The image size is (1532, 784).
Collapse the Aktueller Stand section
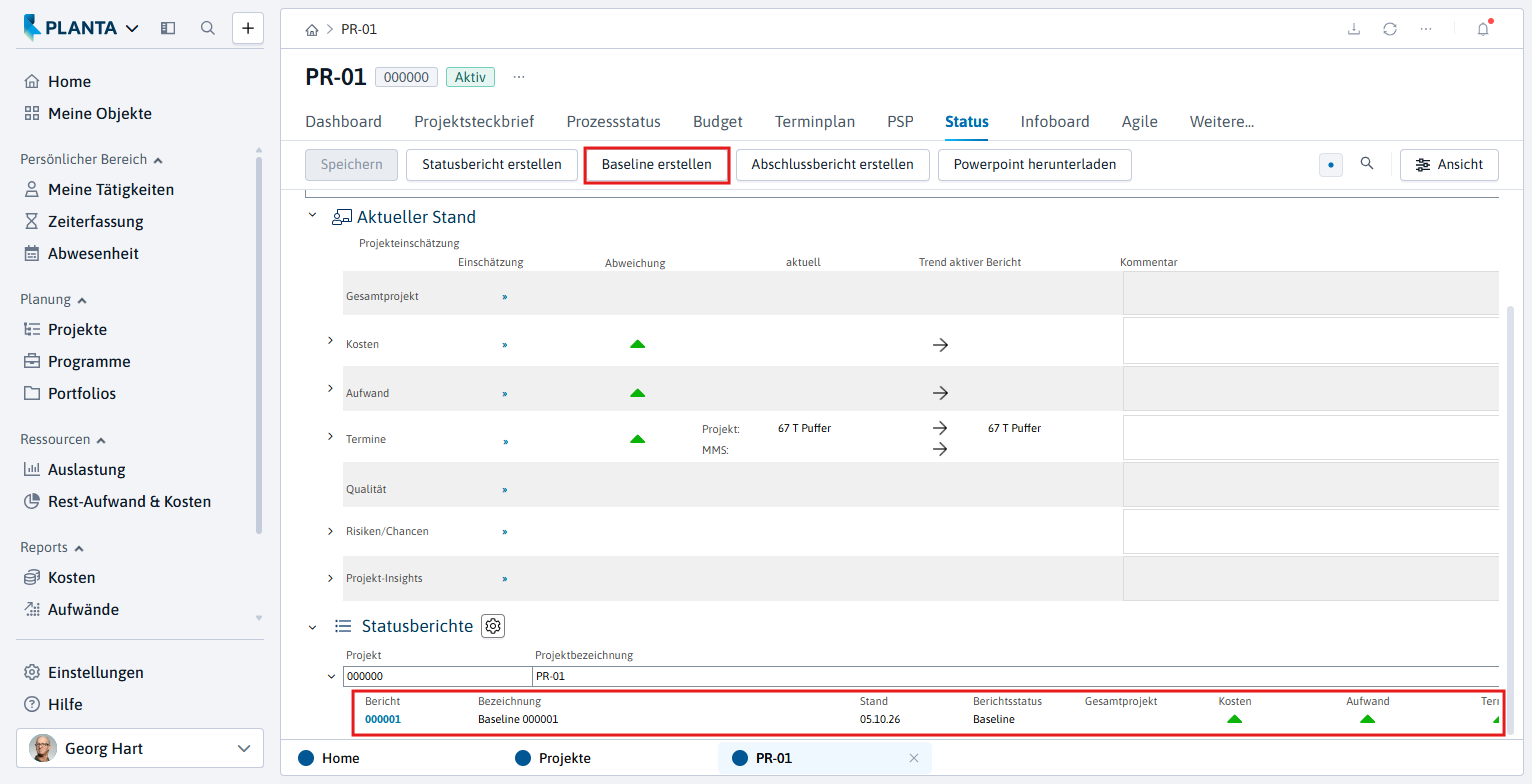(x=313, y=215)
